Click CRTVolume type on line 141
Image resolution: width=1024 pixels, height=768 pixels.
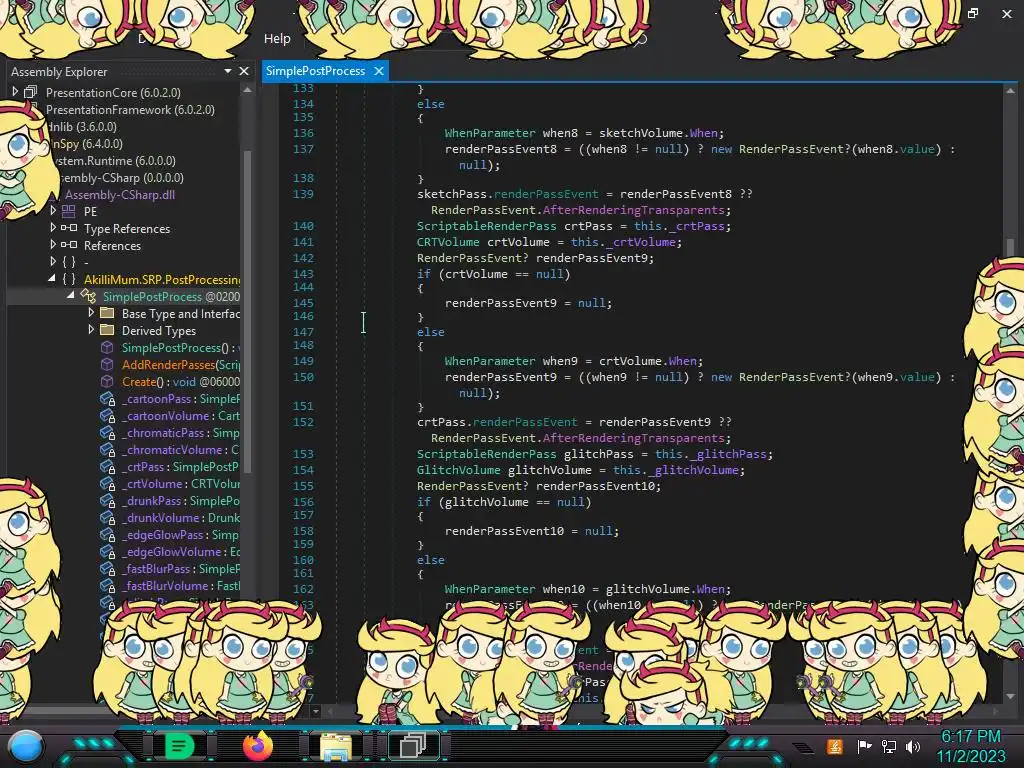point(448,242)
